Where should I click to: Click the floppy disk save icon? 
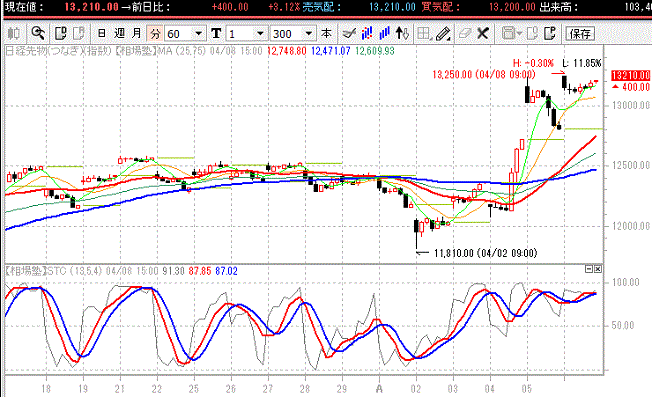coord(508,33)
